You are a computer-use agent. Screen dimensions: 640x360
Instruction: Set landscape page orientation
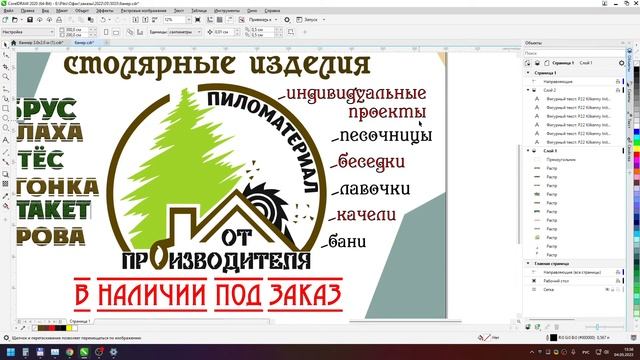(116, 32)
